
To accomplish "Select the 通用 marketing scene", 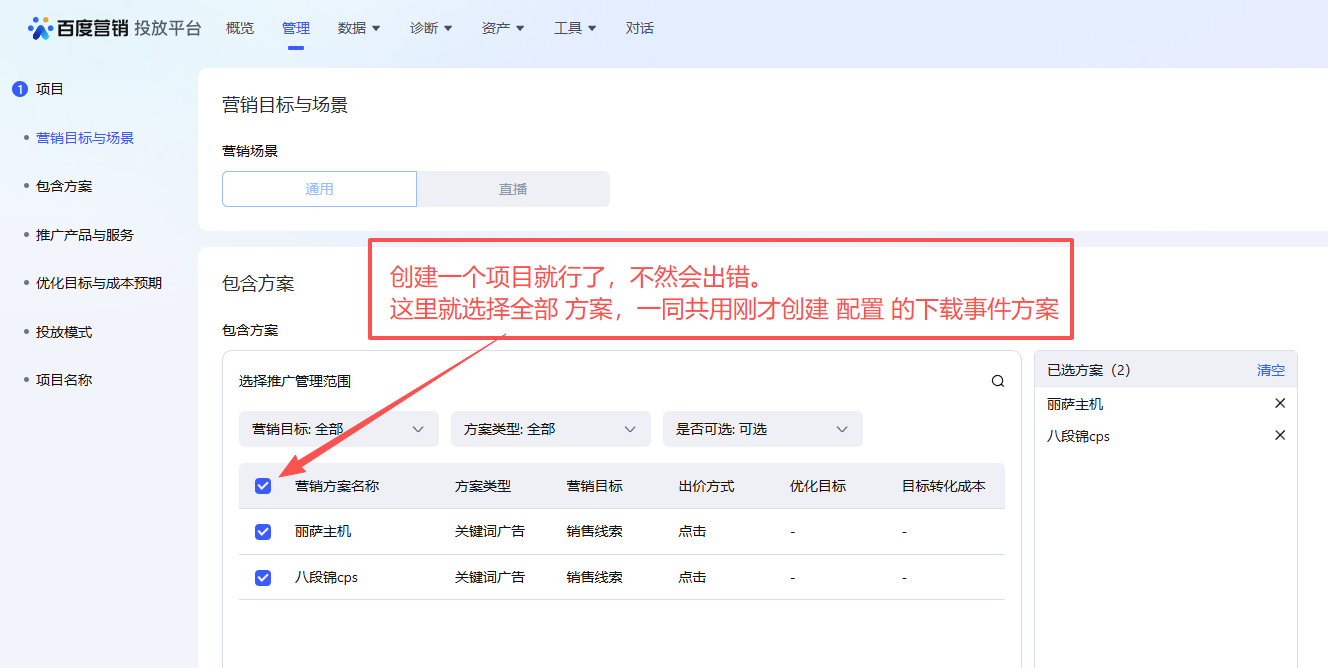I will [319, 189].
